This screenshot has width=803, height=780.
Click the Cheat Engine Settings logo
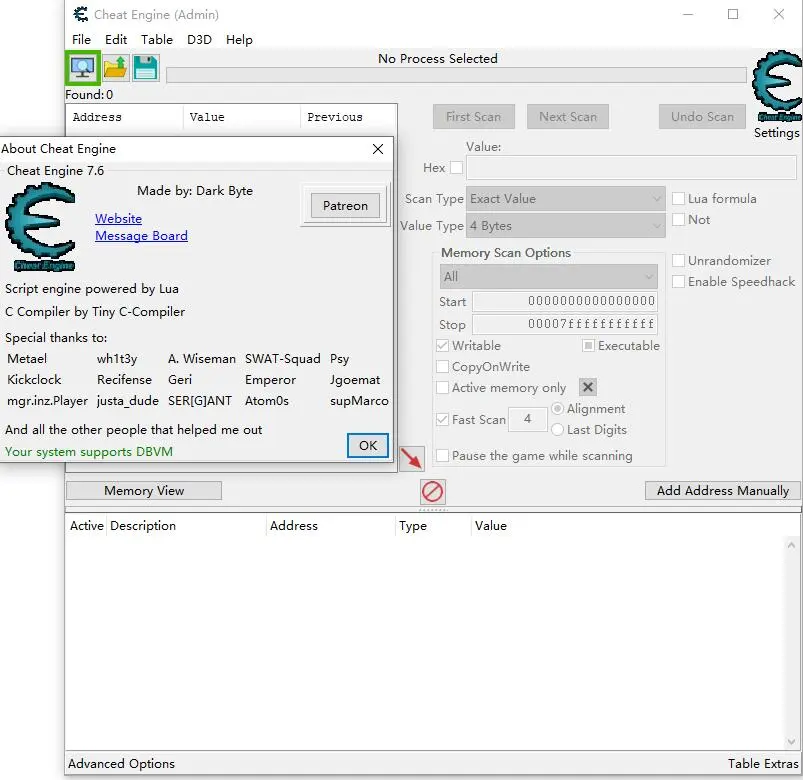tap(777, 87)
